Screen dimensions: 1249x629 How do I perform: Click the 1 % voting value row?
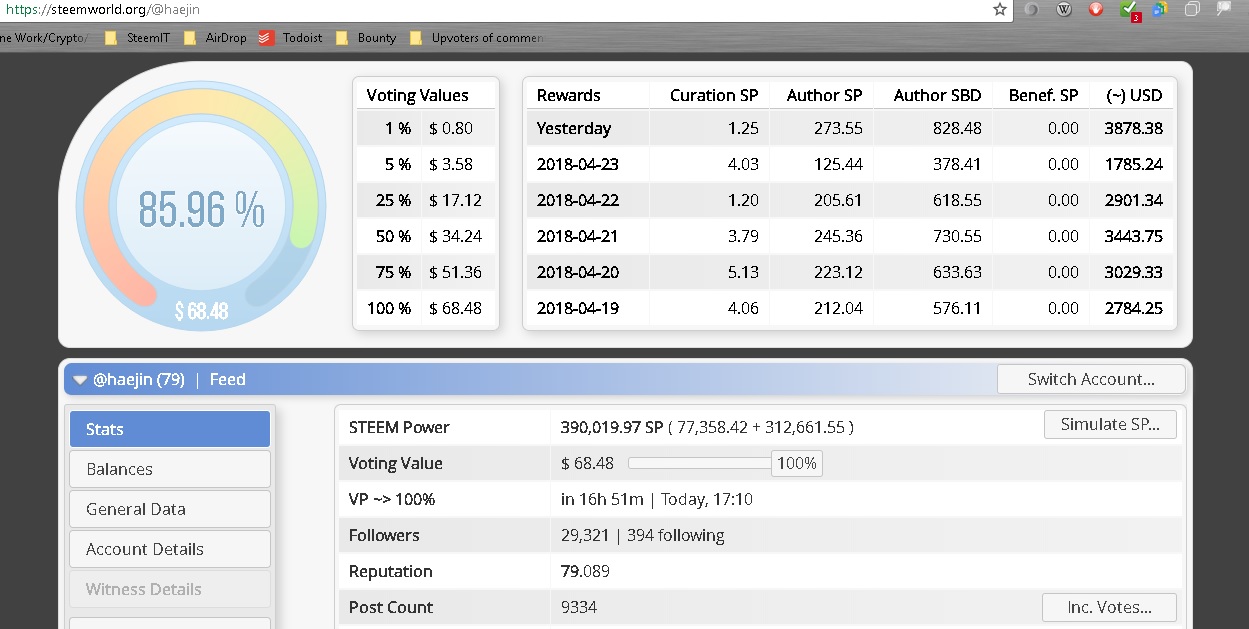tap(426, 128)
